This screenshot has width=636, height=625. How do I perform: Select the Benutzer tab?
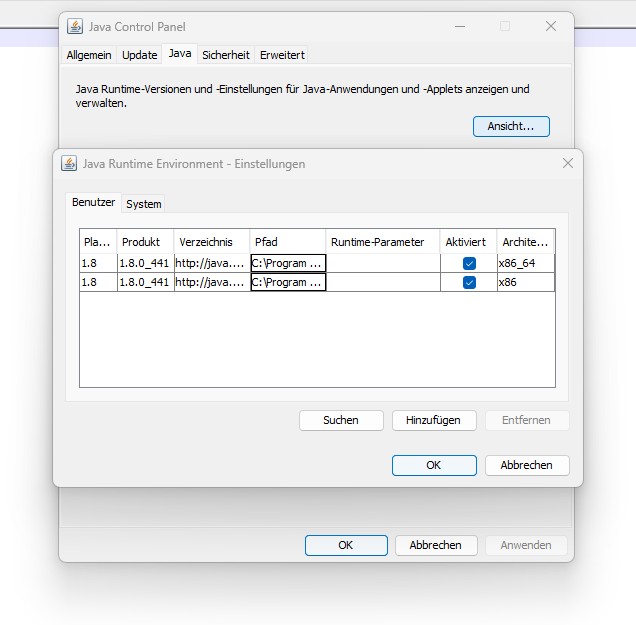93,202
